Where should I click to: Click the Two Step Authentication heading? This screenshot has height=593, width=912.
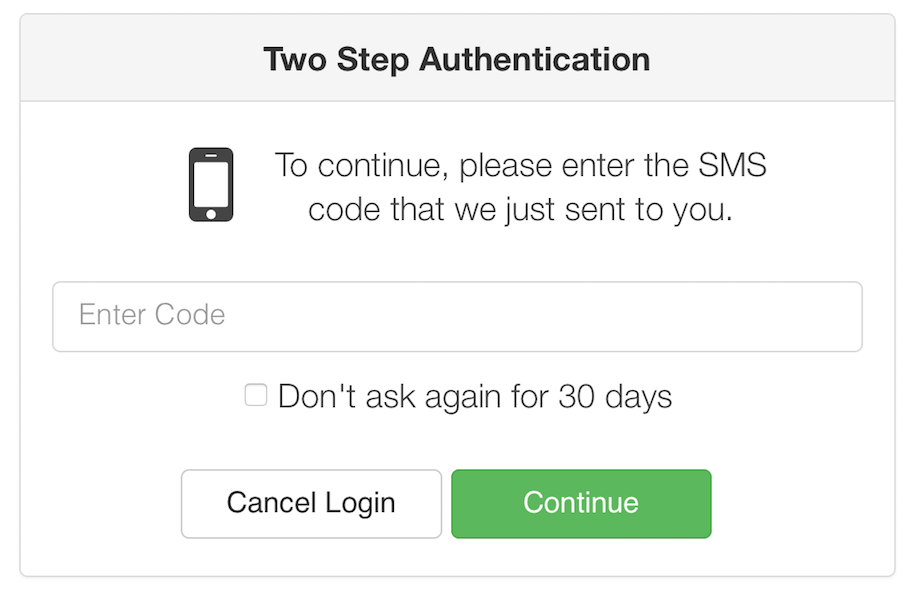coord(457,59)
